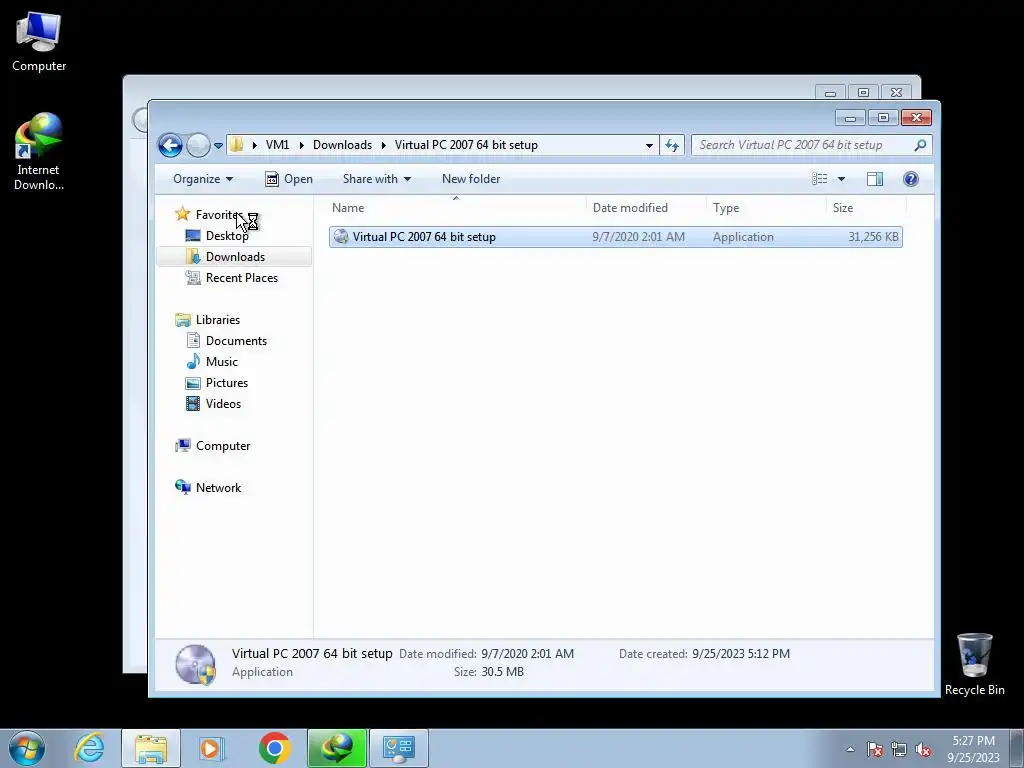Viewport: 1024px width, 768px height.
Task: Change your view icon button
Action: 820,179
